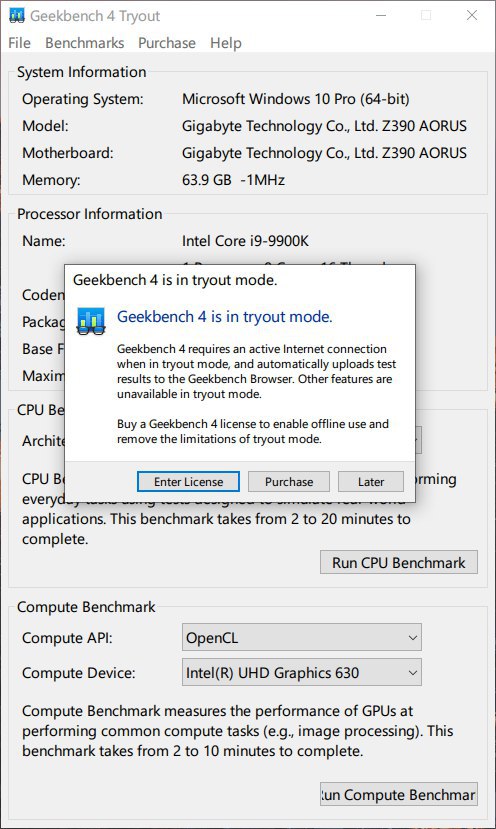Dismiss dialog with the Later button

click(371, 482)
